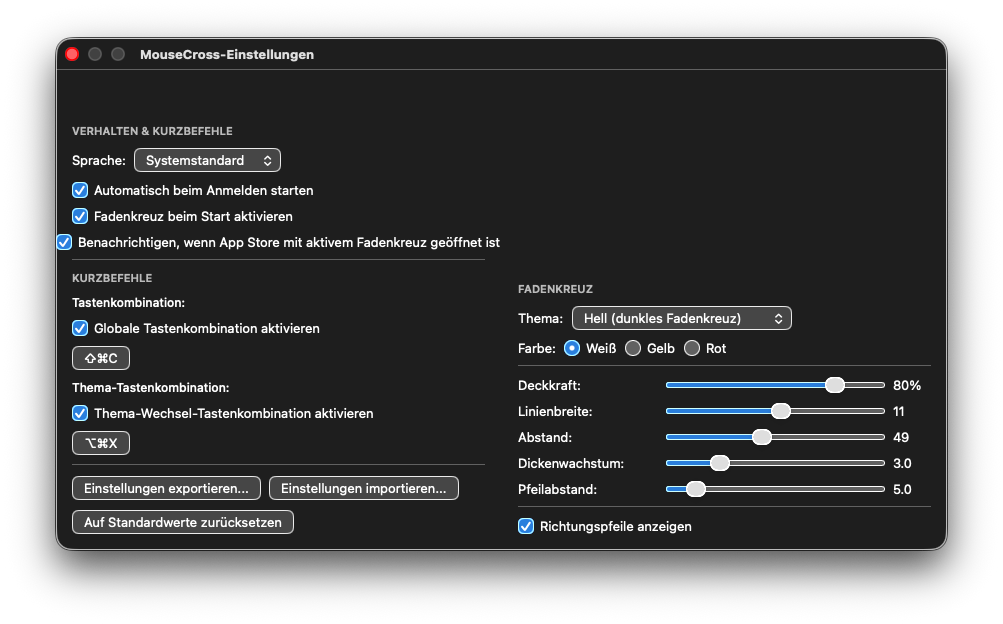Select the Gelb color option
Viewport: 1003px width, 624px height.
[x=631, y=348]
